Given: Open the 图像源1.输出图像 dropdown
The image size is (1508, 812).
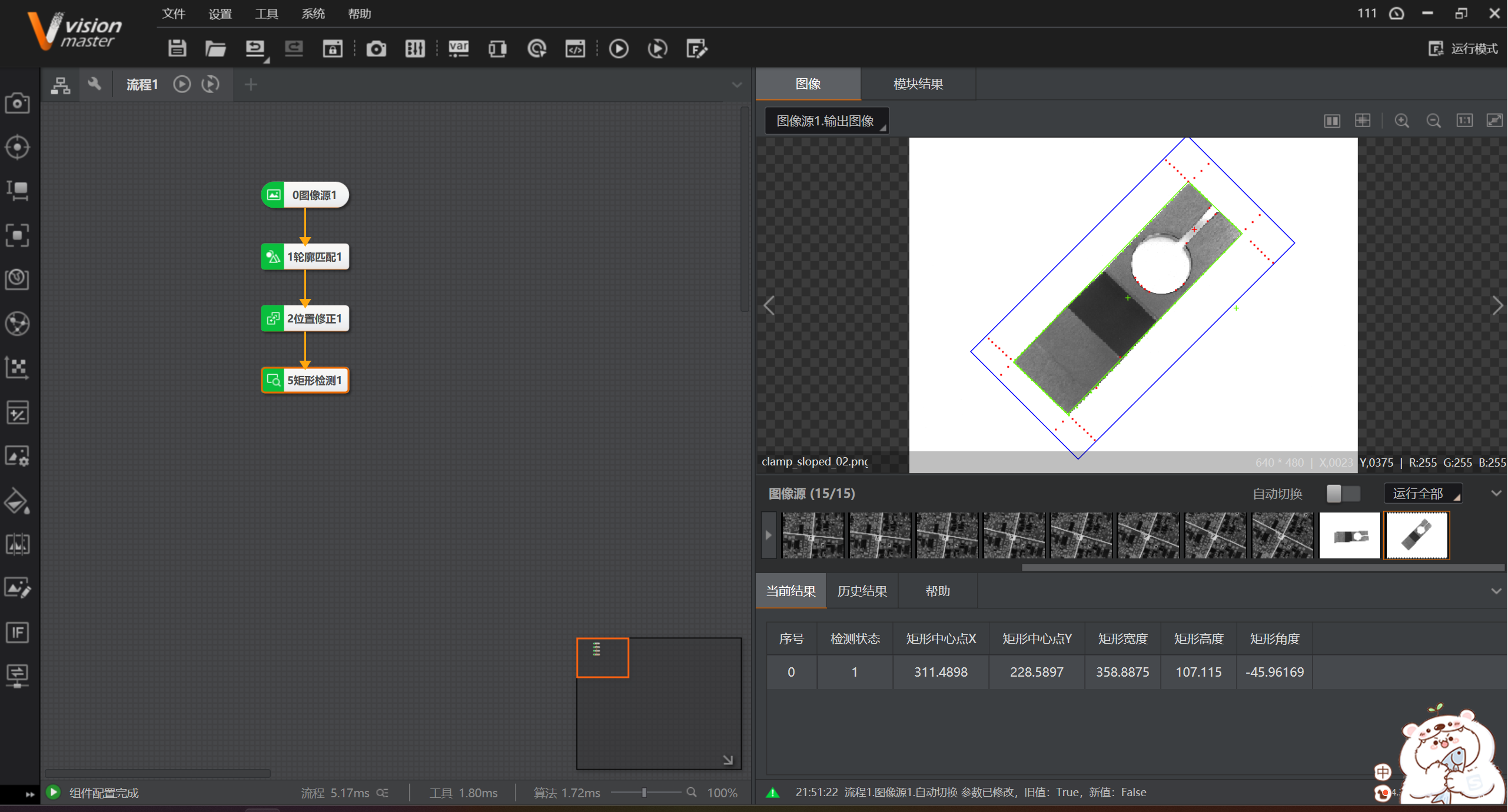Looking at the screenshot, I should click(x=826, y=121).
